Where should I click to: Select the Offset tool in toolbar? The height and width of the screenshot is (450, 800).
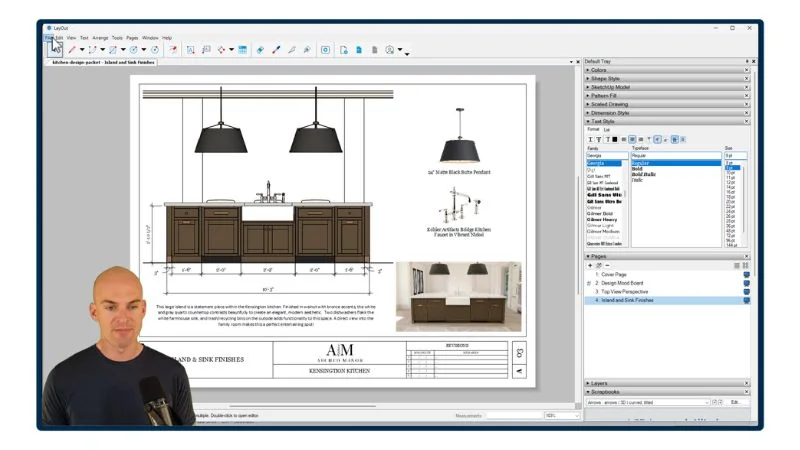[x=173, y=50]
